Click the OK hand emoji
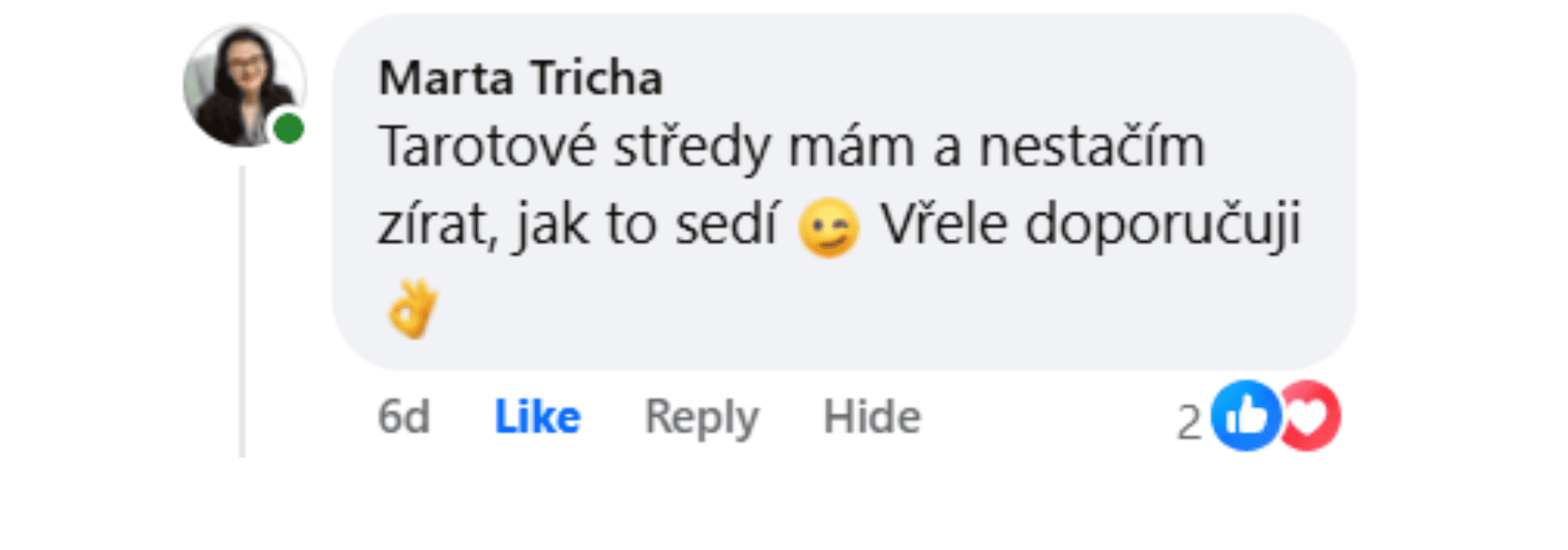Viewport: 1568px width, 550px height. [x=412, y=308]
